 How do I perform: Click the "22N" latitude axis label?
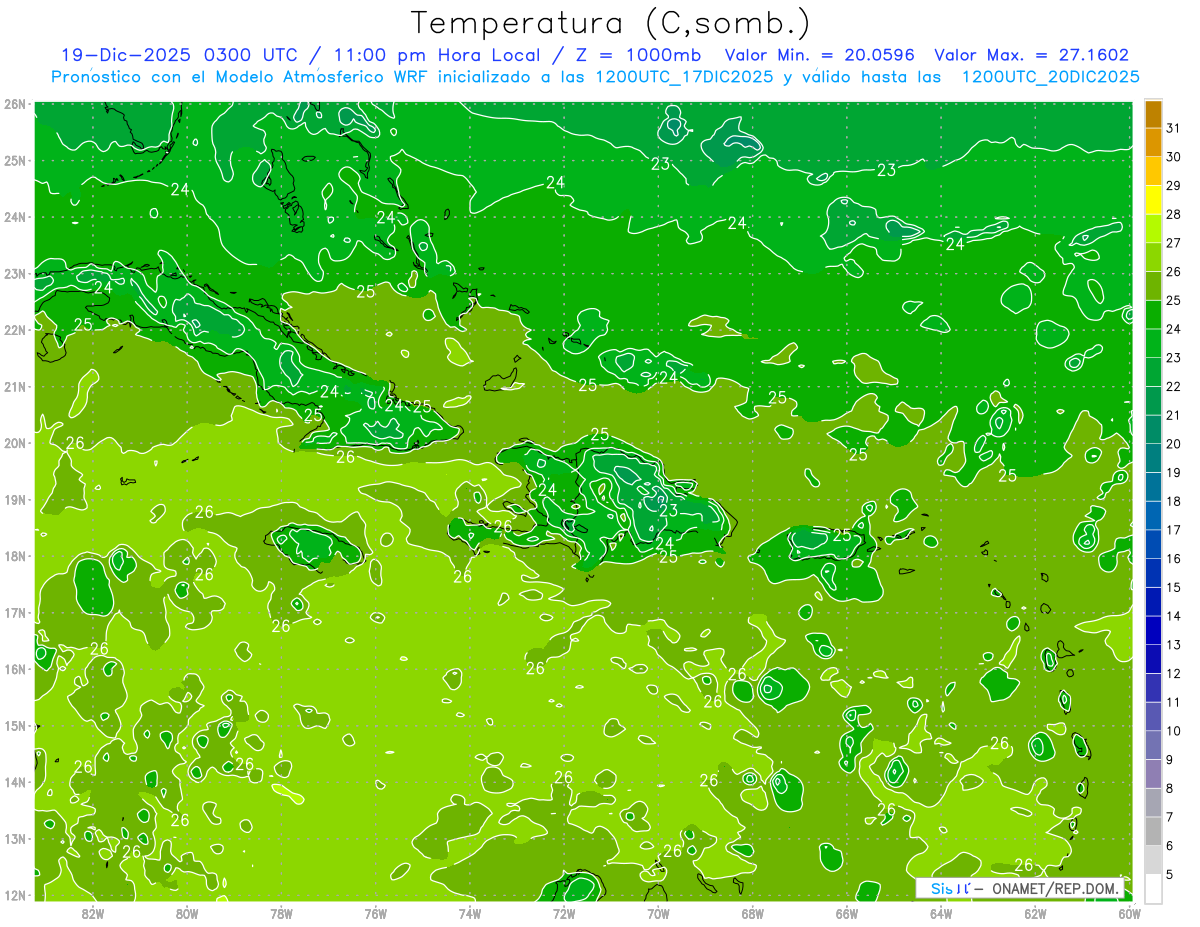tap(15, 330)
